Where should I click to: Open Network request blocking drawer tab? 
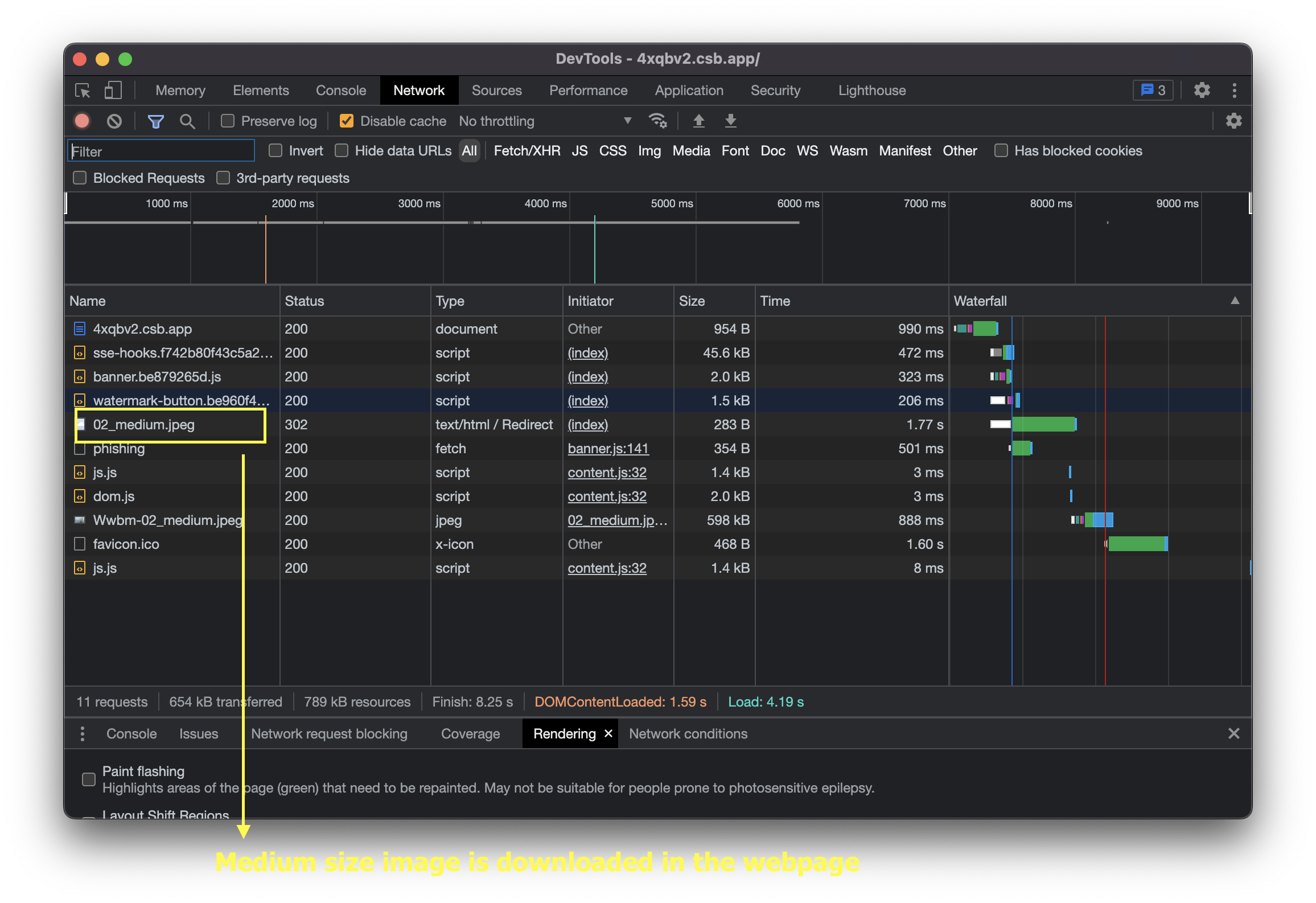pyautogui.click(x=329, y=734)
